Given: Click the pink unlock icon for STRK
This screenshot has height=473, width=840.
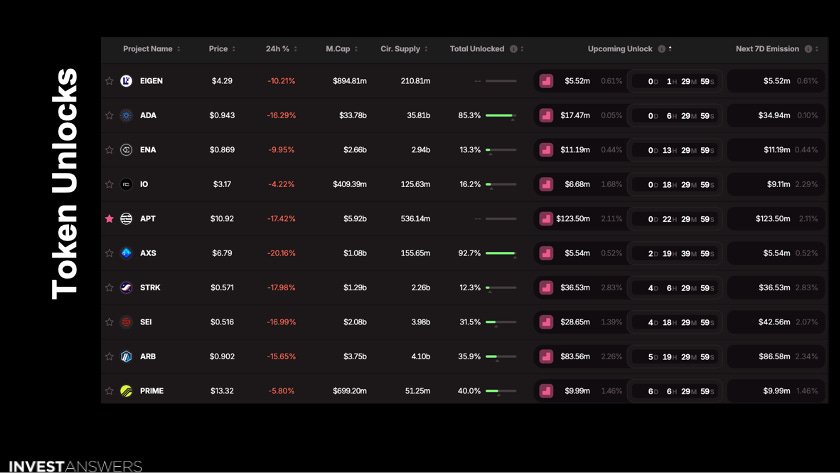Looking at the screenshot, I should pos(546,288).
